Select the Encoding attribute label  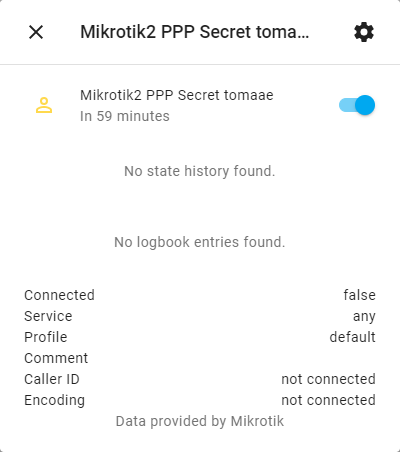[54, 400]
